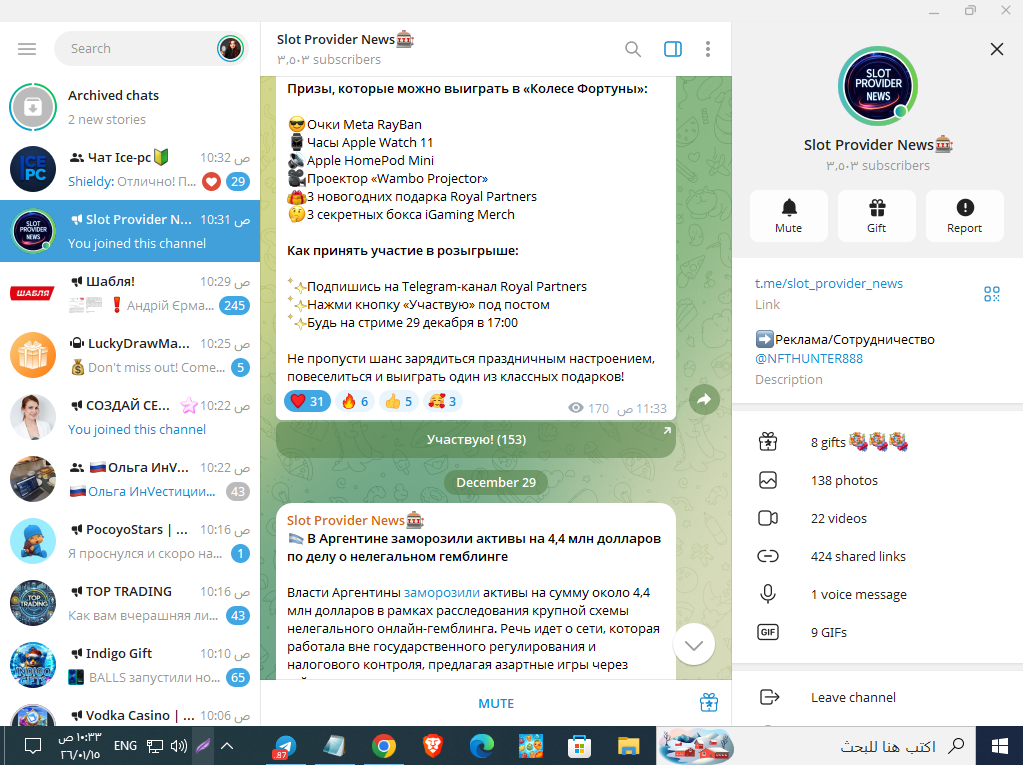Open the 424 shared links list
The image size is (1023, 765).
pos(878,556)
